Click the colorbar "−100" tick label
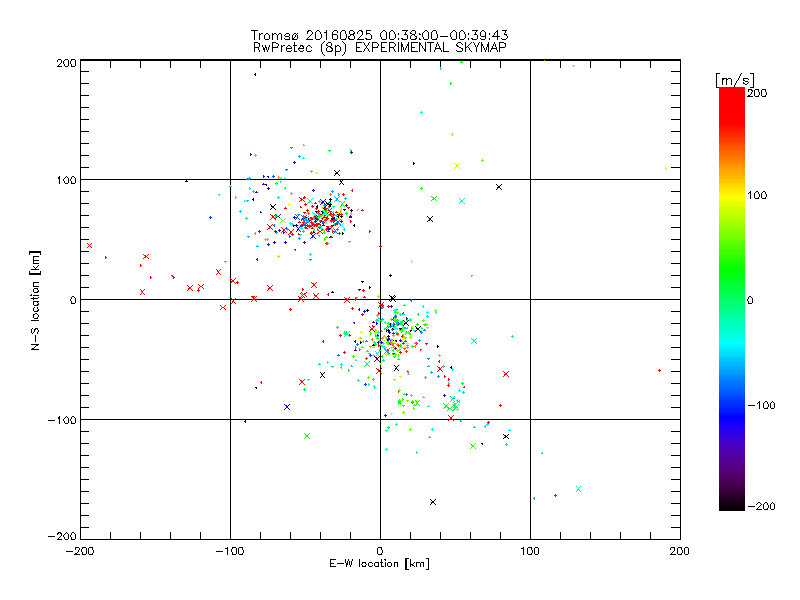The image size is (800, 600). (x=761, y=405)
